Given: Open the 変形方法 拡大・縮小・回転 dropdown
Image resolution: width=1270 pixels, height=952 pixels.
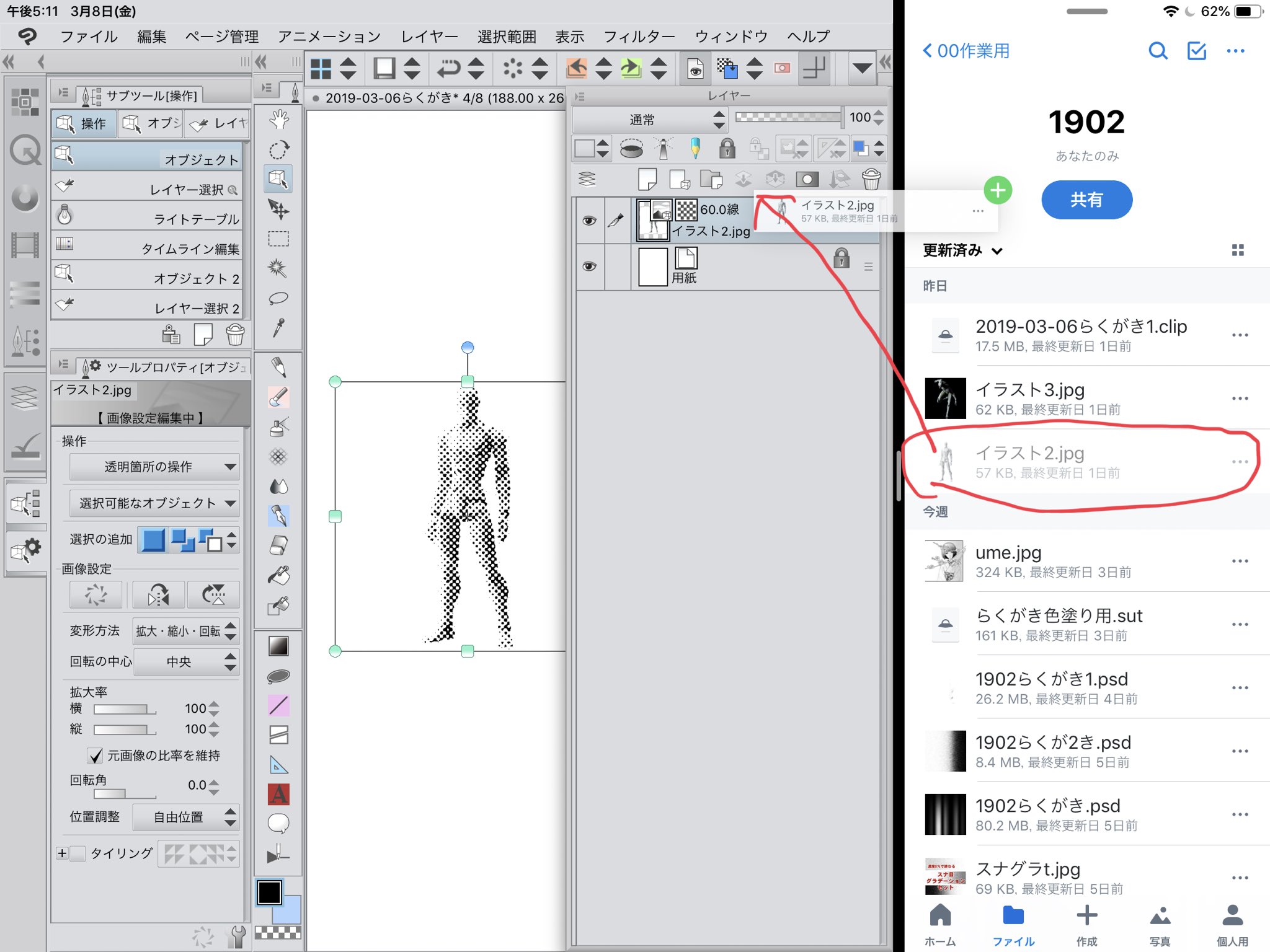Looking at the screenshot, I should click(x=185, y=631).
